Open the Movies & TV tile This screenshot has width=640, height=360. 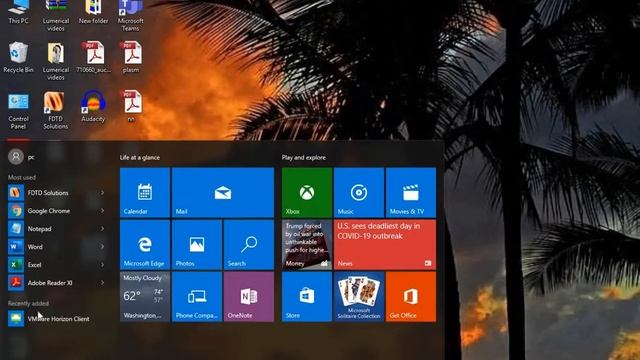click(x=411, y=192)
